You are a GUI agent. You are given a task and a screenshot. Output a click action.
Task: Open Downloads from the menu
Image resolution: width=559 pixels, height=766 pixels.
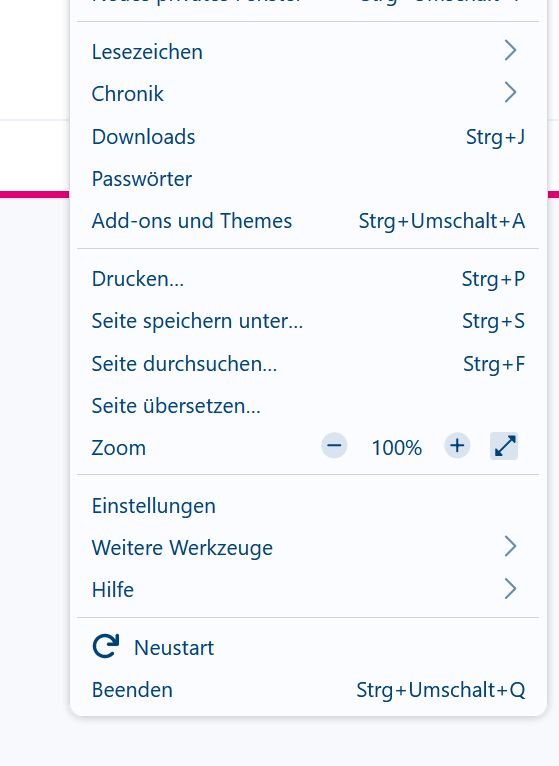tap(308, 137)
